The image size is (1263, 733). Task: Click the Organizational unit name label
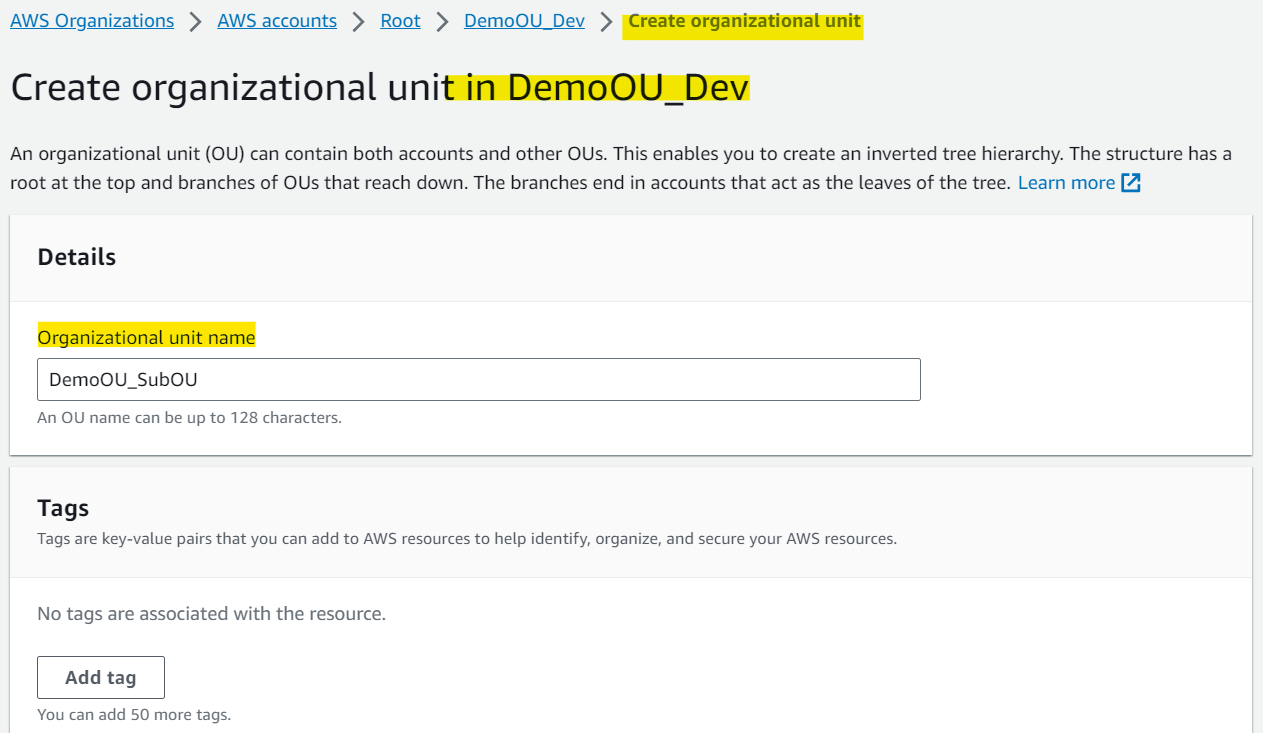point(146,338)
